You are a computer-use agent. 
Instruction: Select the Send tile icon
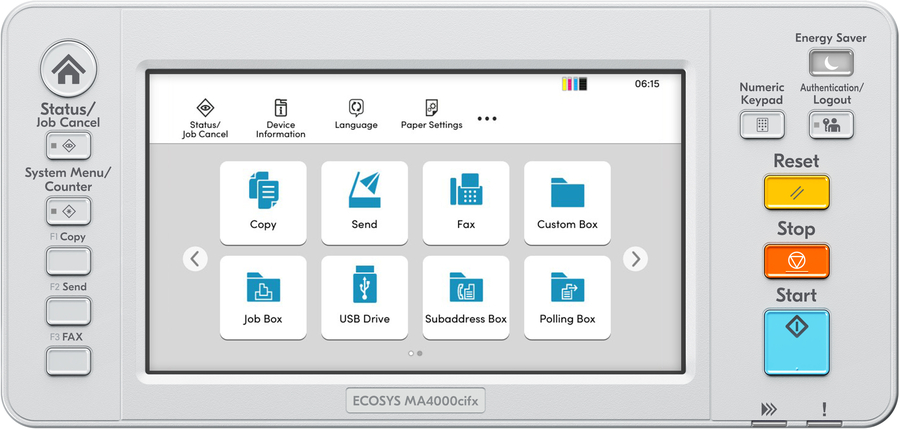coord(364,203)
